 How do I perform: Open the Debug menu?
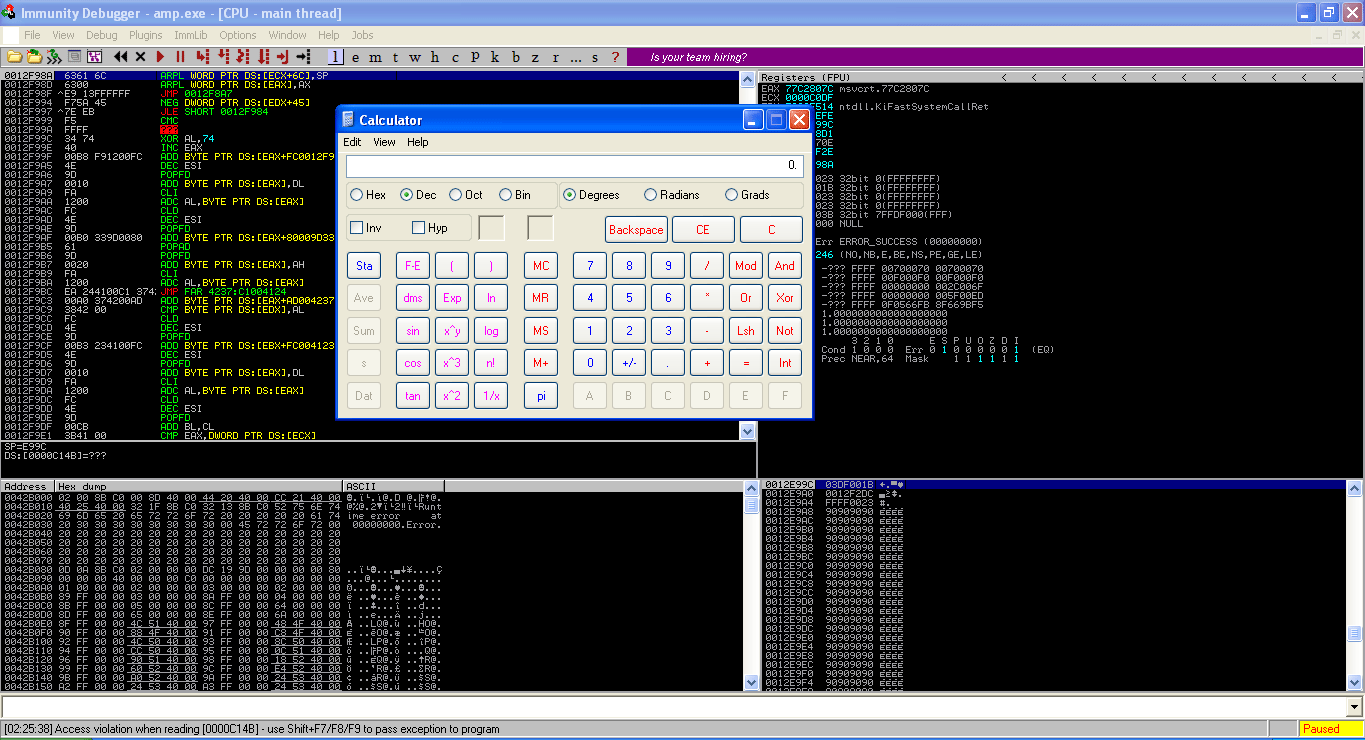[101, 35]
